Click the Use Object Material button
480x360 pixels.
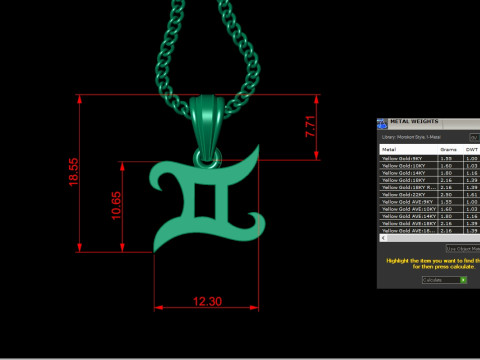pyautogui.click(x=463, y=249)
